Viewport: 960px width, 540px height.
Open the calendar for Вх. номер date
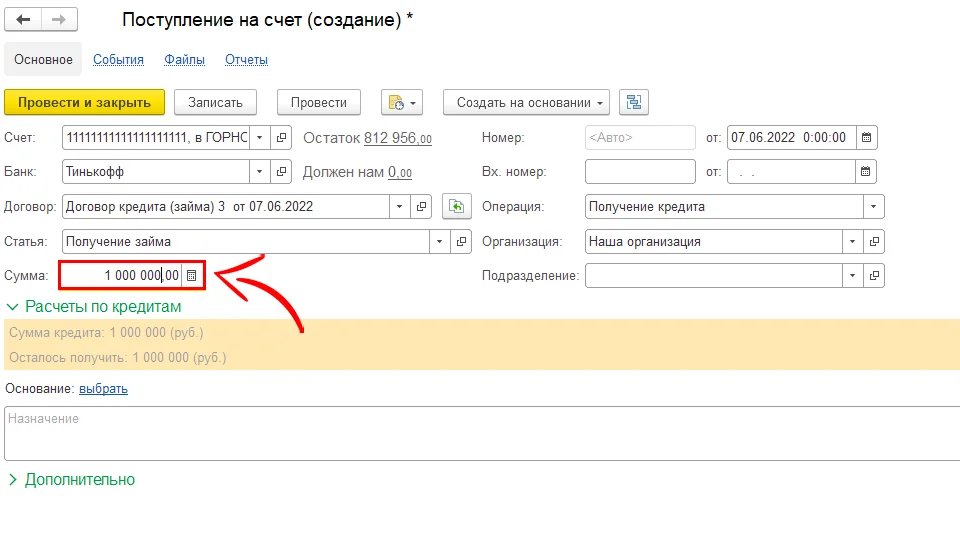(867, 172)
